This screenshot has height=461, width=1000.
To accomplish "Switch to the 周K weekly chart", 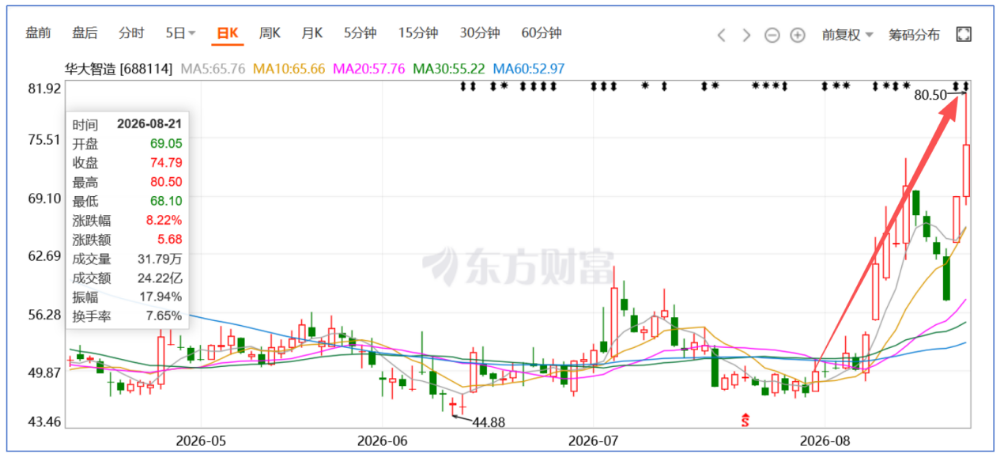I will coord(270,34).
